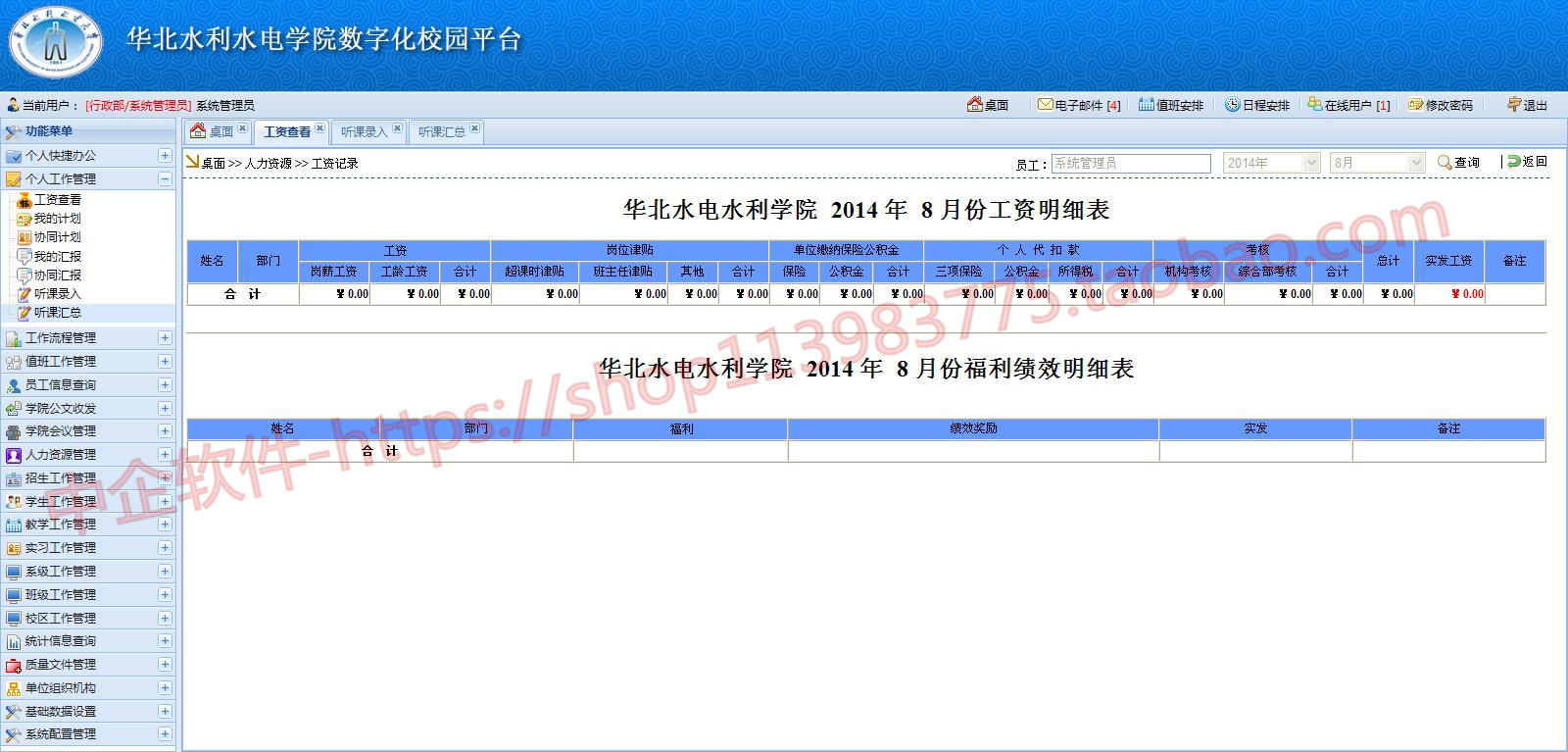This screenshot has width=1568, height=752.
Task: Click 退出 logout link
Action: (1528, 105)
